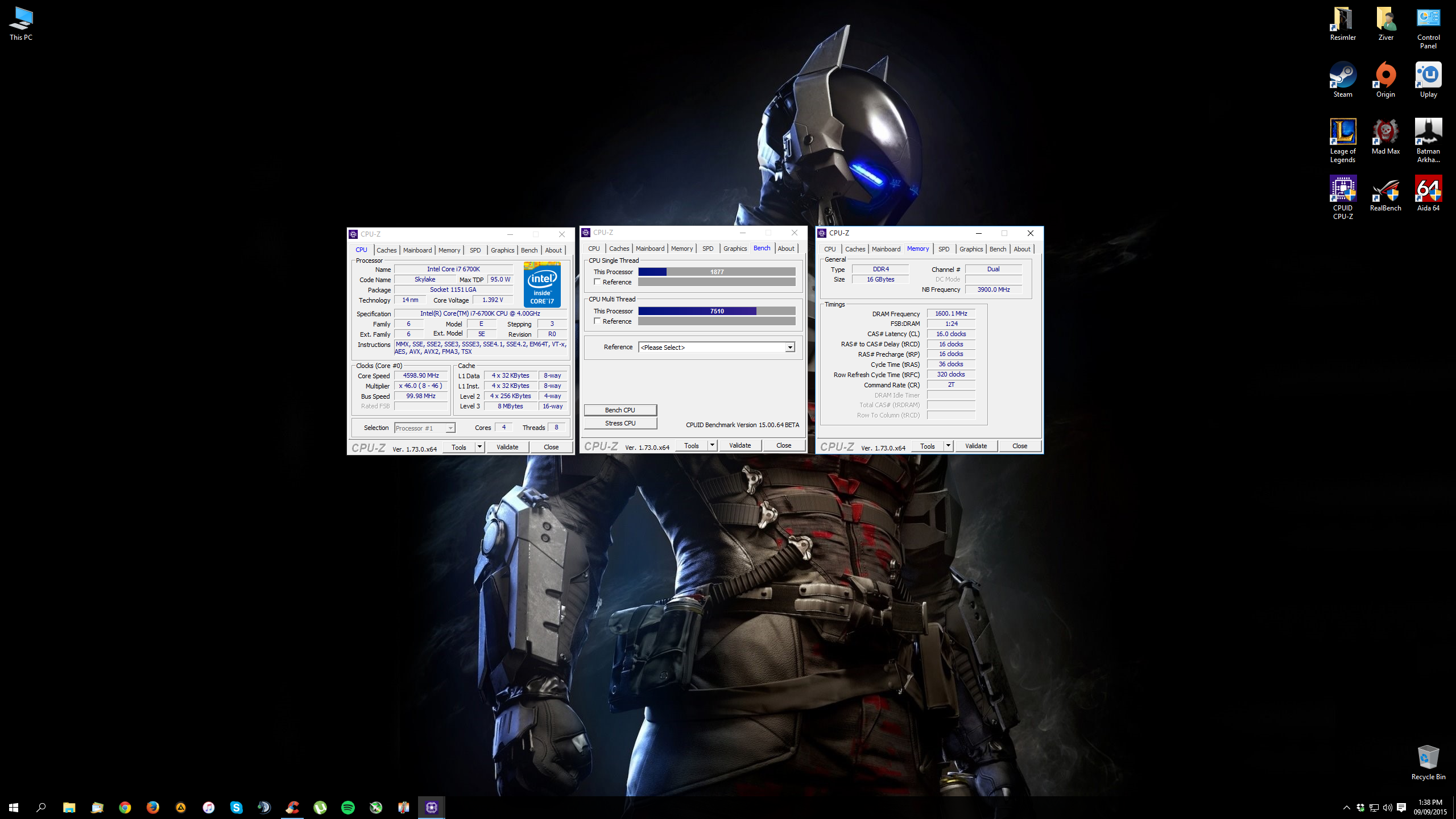
Task: Open the Recycle Bin
Action: (x=1428, y=762)
